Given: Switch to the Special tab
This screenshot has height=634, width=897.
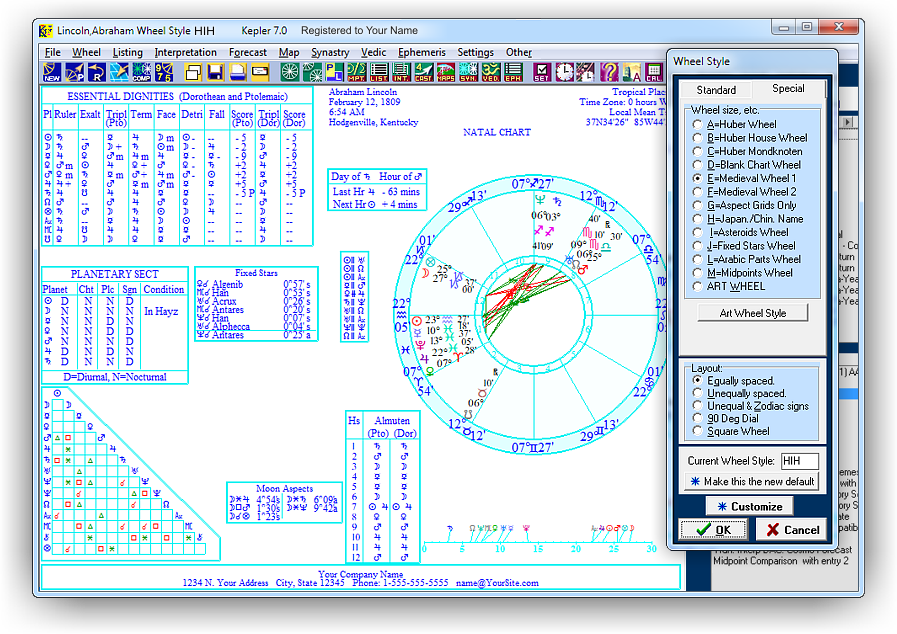Looking at the screenshot, I should 788,89.
